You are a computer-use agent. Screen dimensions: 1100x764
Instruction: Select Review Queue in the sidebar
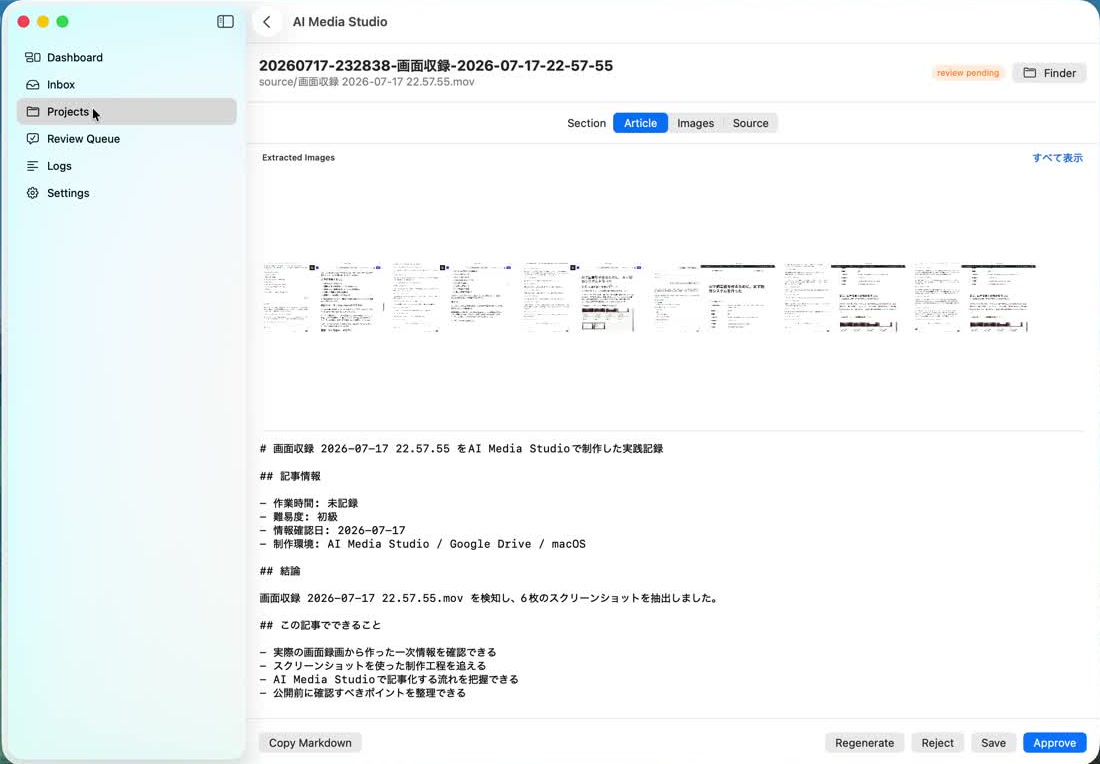(126, 139)
